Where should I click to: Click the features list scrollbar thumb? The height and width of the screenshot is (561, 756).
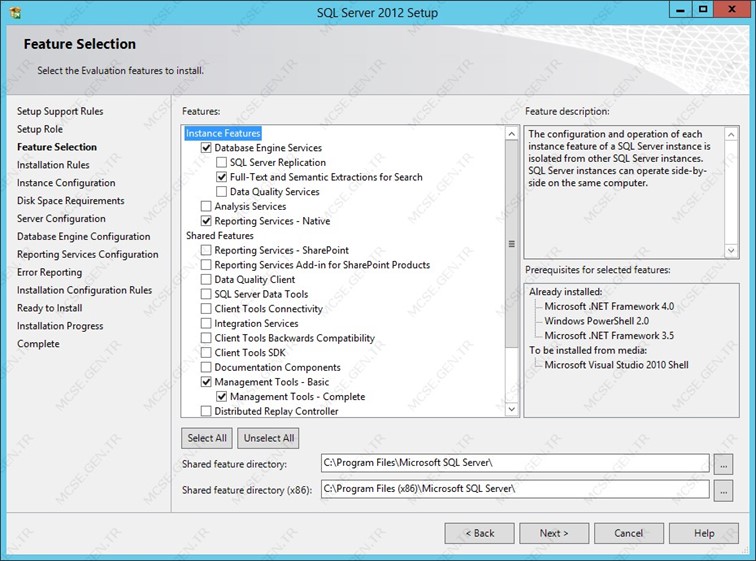click(x=512, y=244)
